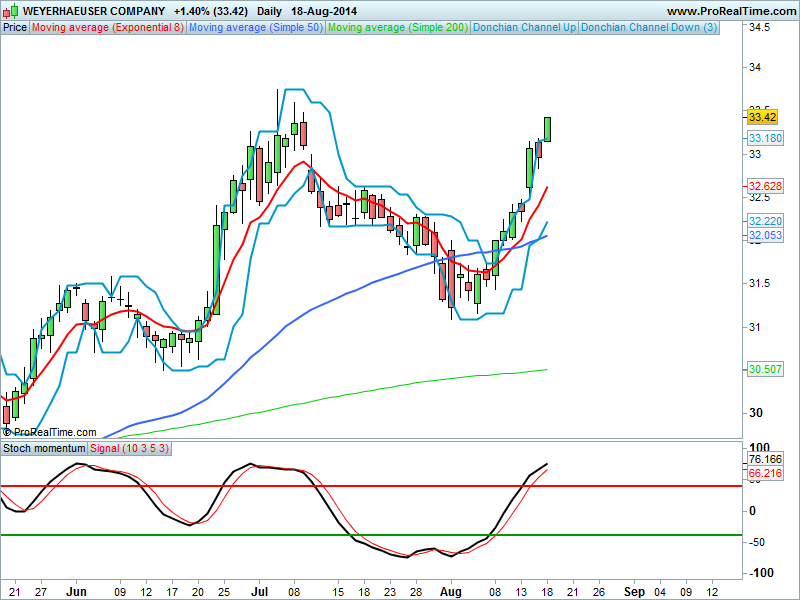Click the WEYERHAEUSER COMPANY title text
The width and height of the screenshot is (800, 600).
(x=94, y=11)
